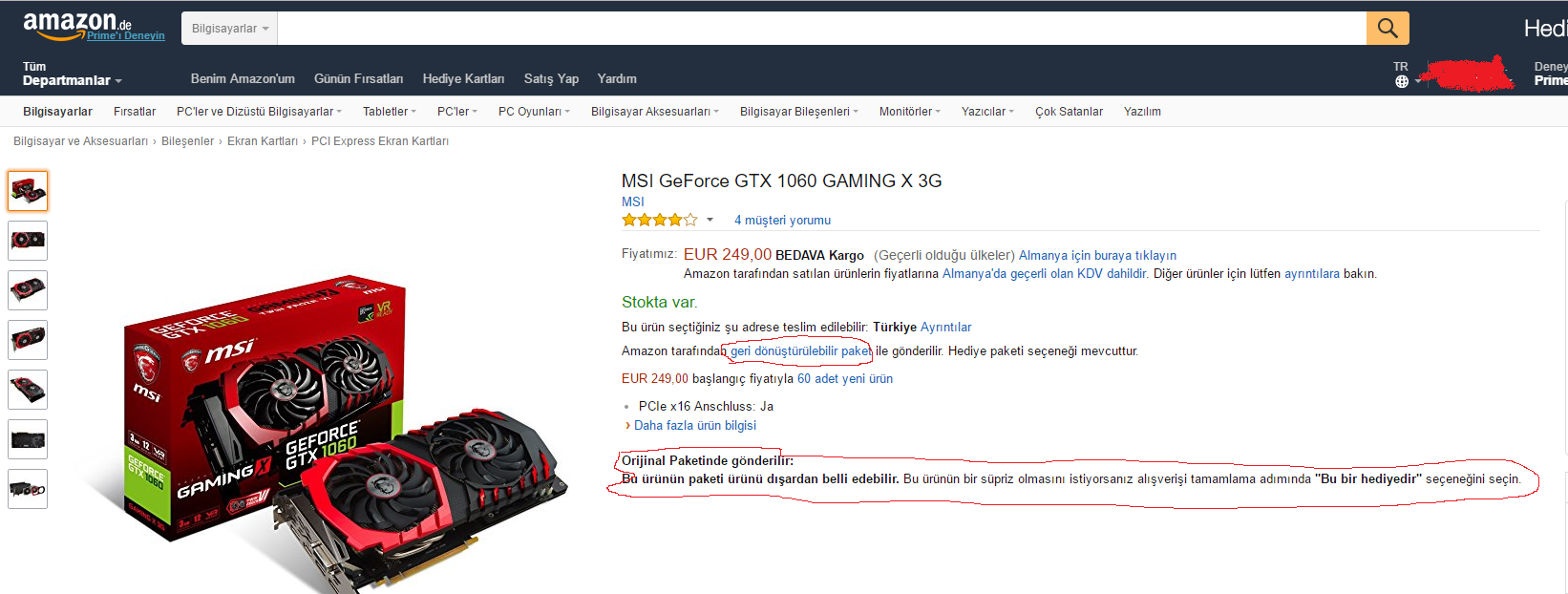1568x594 pixels.
Task: Click geri dönüştürülebilir paket link
Action: pos(801,351)
